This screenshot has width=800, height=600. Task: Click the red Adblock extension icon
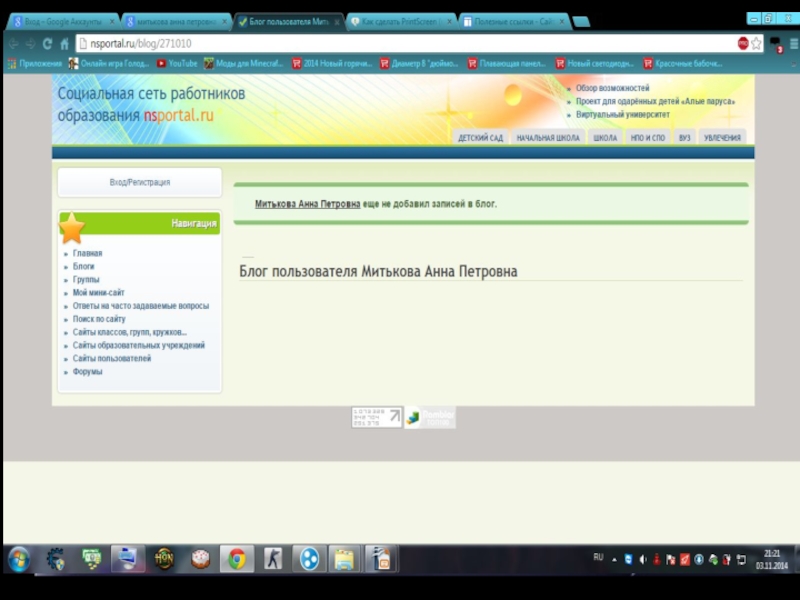point(743,43)
